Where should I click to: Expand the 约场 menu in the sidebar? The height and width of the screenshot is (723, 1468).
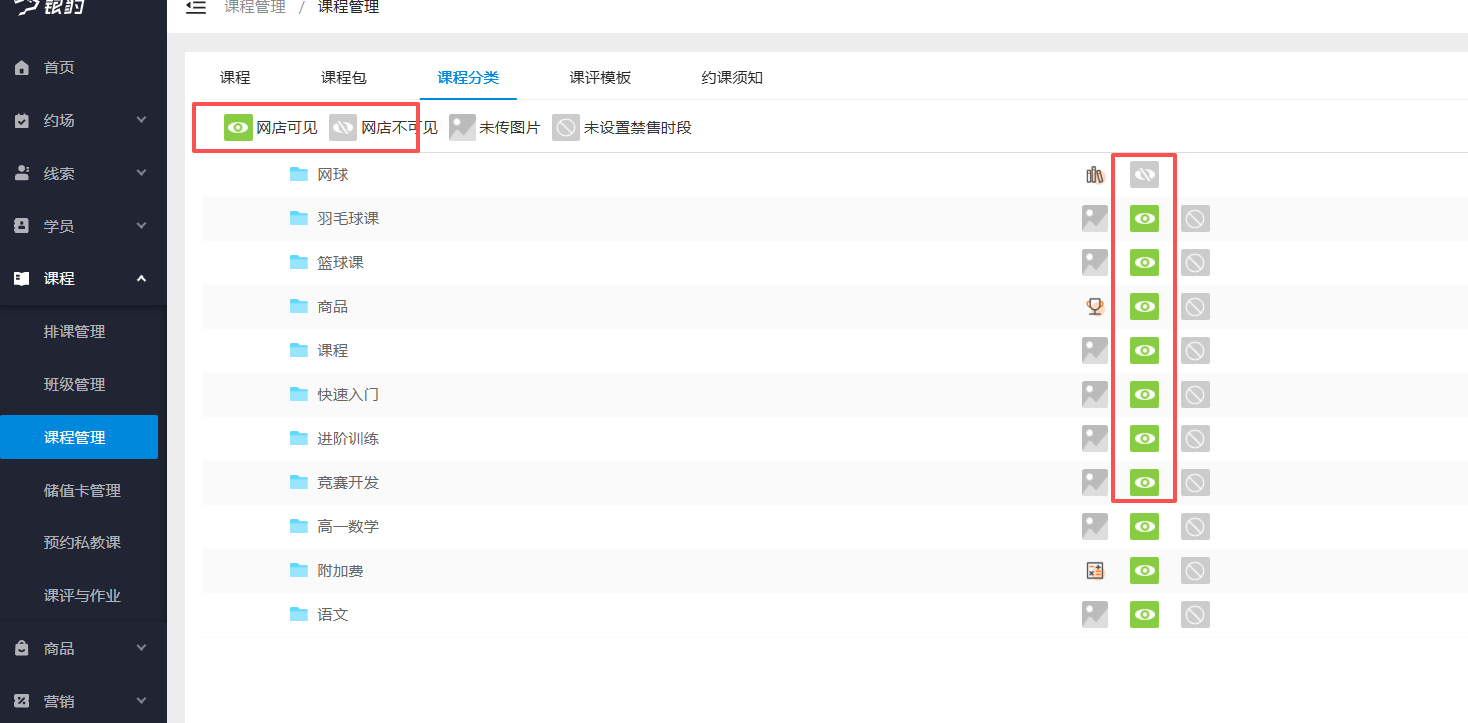pyautogui.click(x=83, y=120)
